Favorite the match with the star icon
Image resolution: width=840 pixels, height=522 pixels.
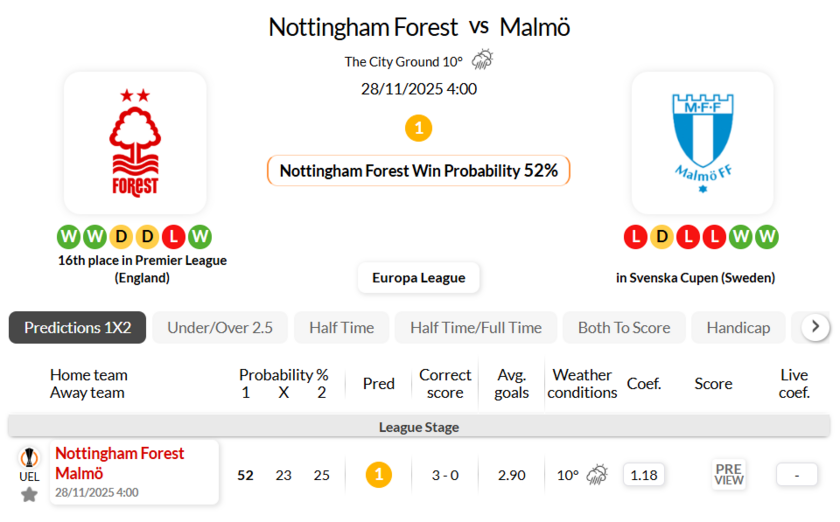(x=29, y=494)
